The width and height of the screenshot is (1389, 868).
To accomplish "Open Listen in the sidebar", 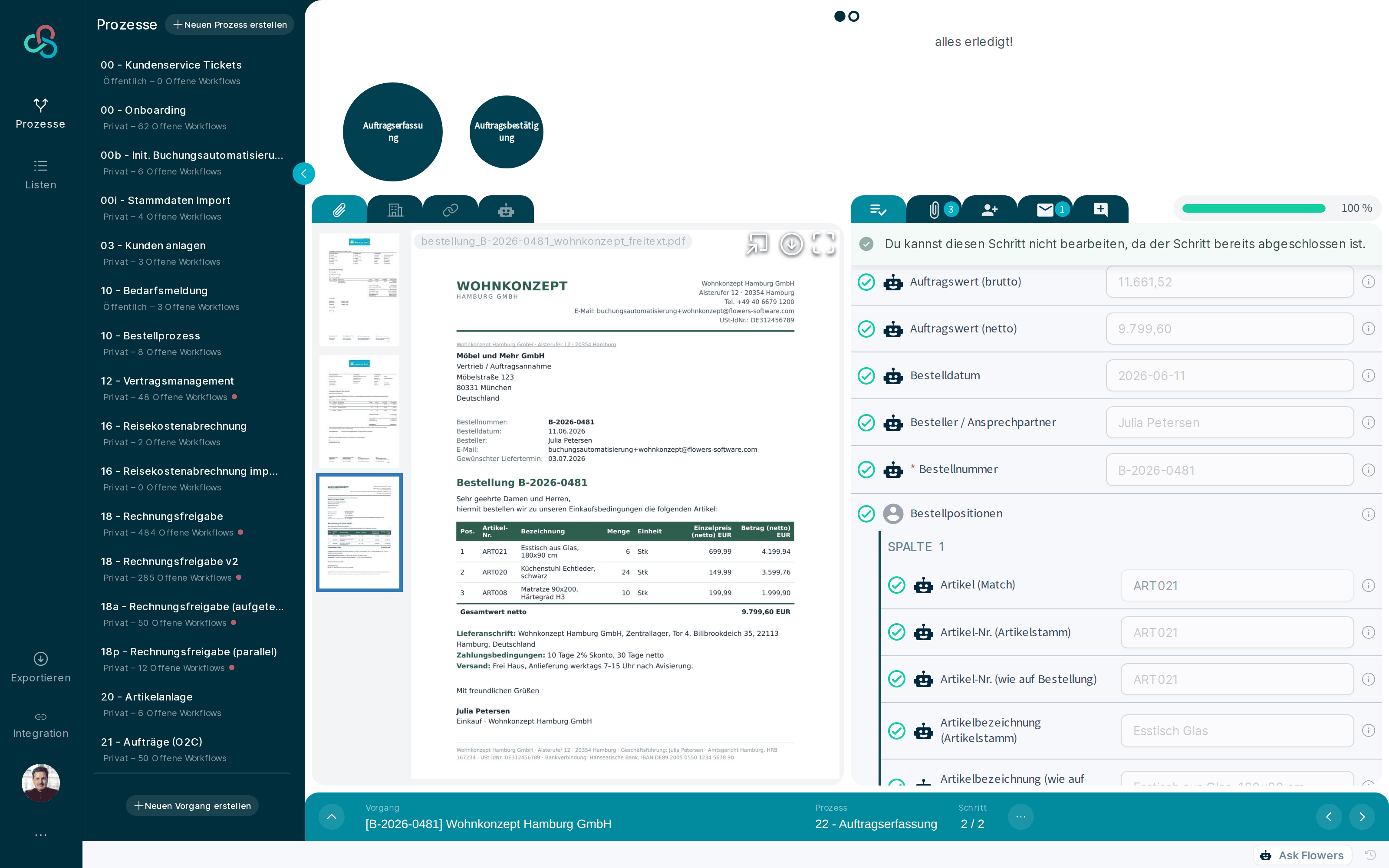I will [x=41, y=174].
